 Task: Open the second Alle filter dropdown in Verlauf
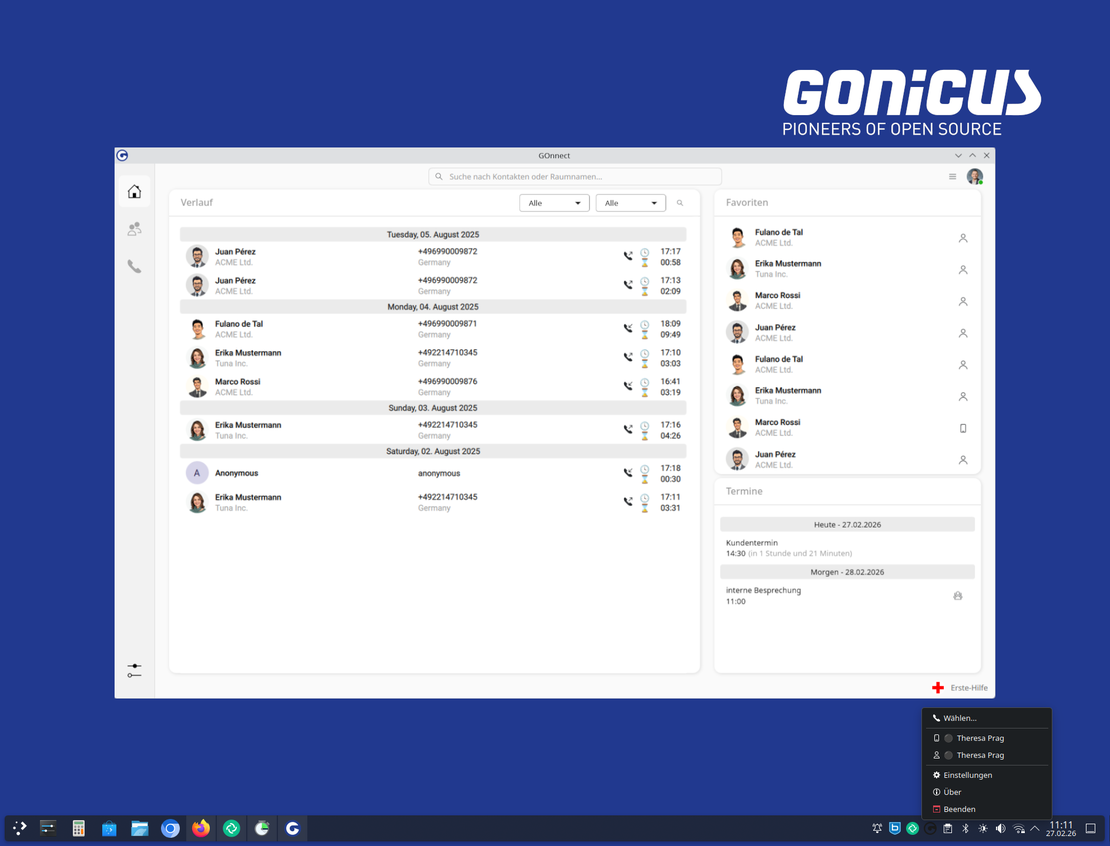click(631, 203)
